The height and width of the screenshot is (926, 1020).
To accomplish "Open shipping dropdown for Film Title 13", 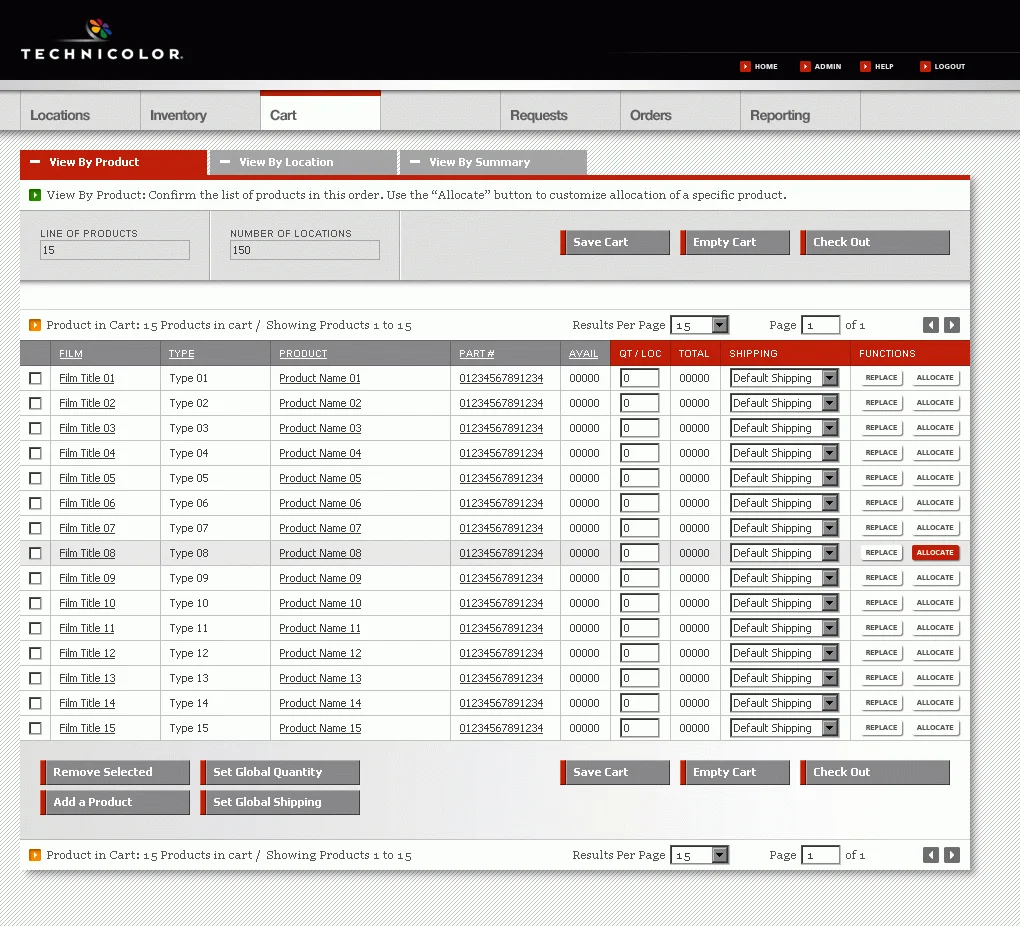I will [x=785, y=678].
